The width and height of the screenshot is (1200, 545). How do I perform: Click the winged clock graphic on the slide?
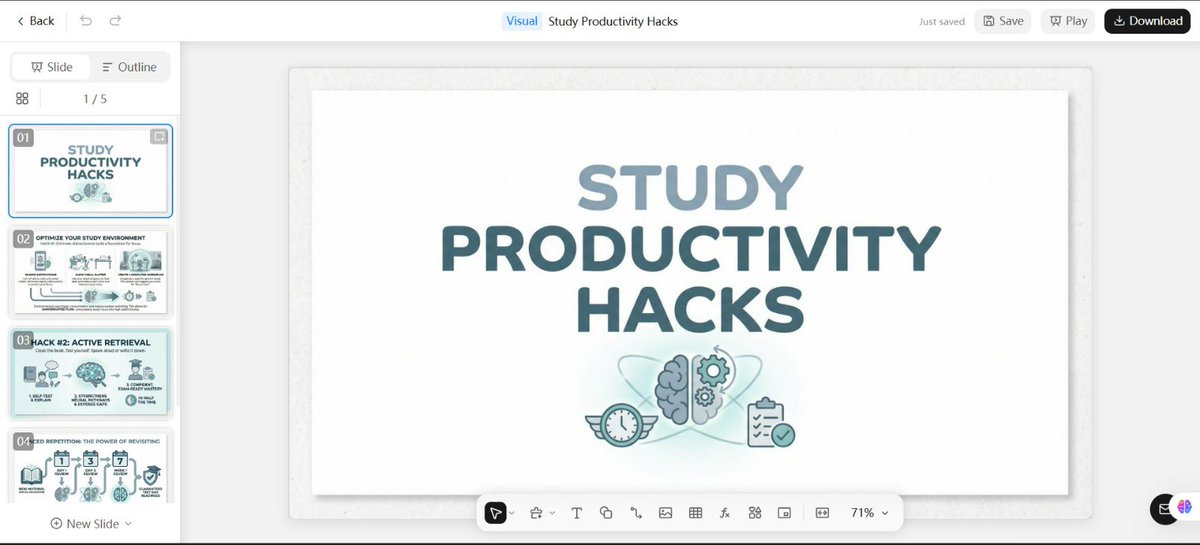coord(620,424)
